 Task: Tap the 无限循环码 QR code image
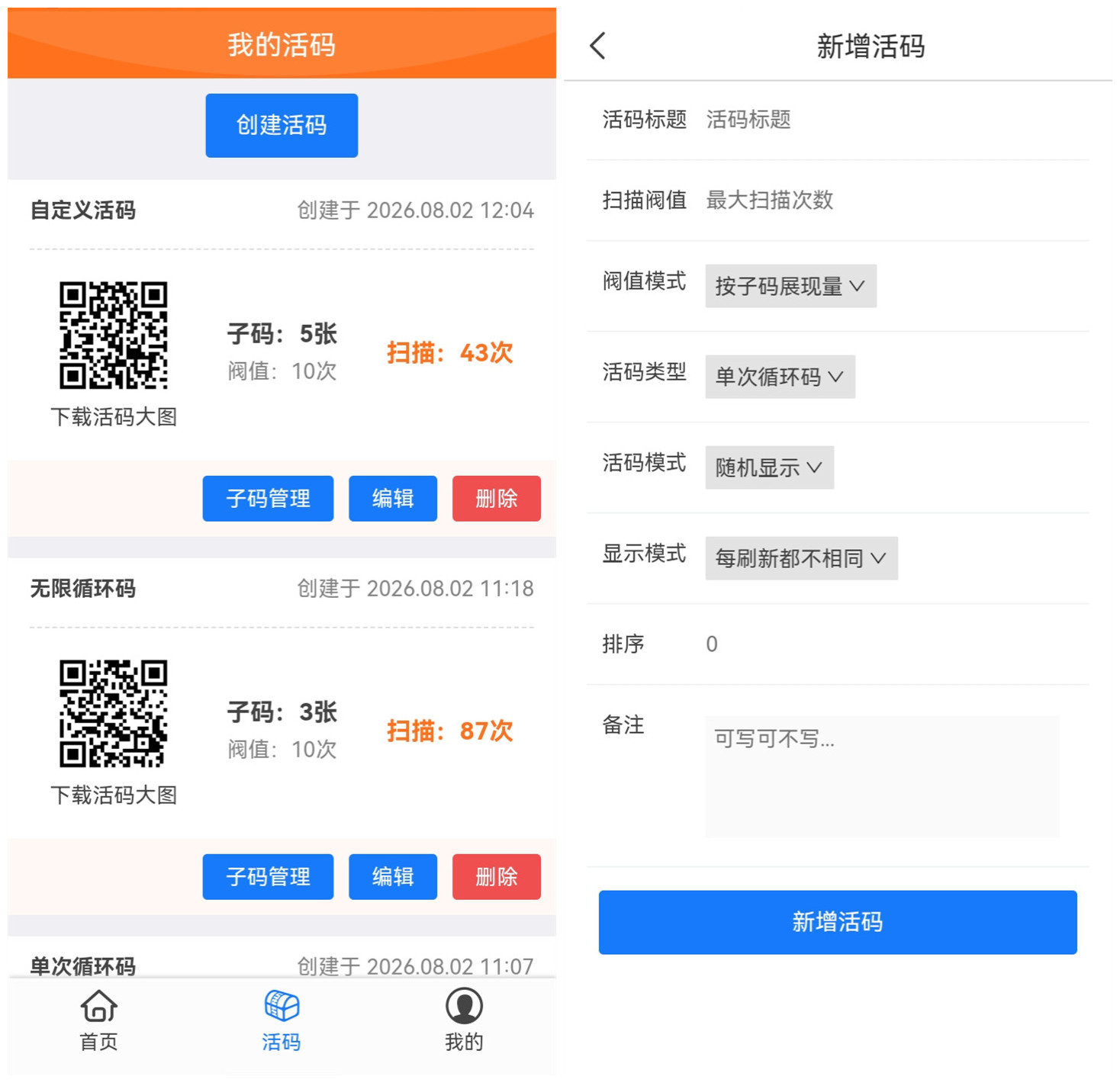pyautogui.click(x=114, y=714)
